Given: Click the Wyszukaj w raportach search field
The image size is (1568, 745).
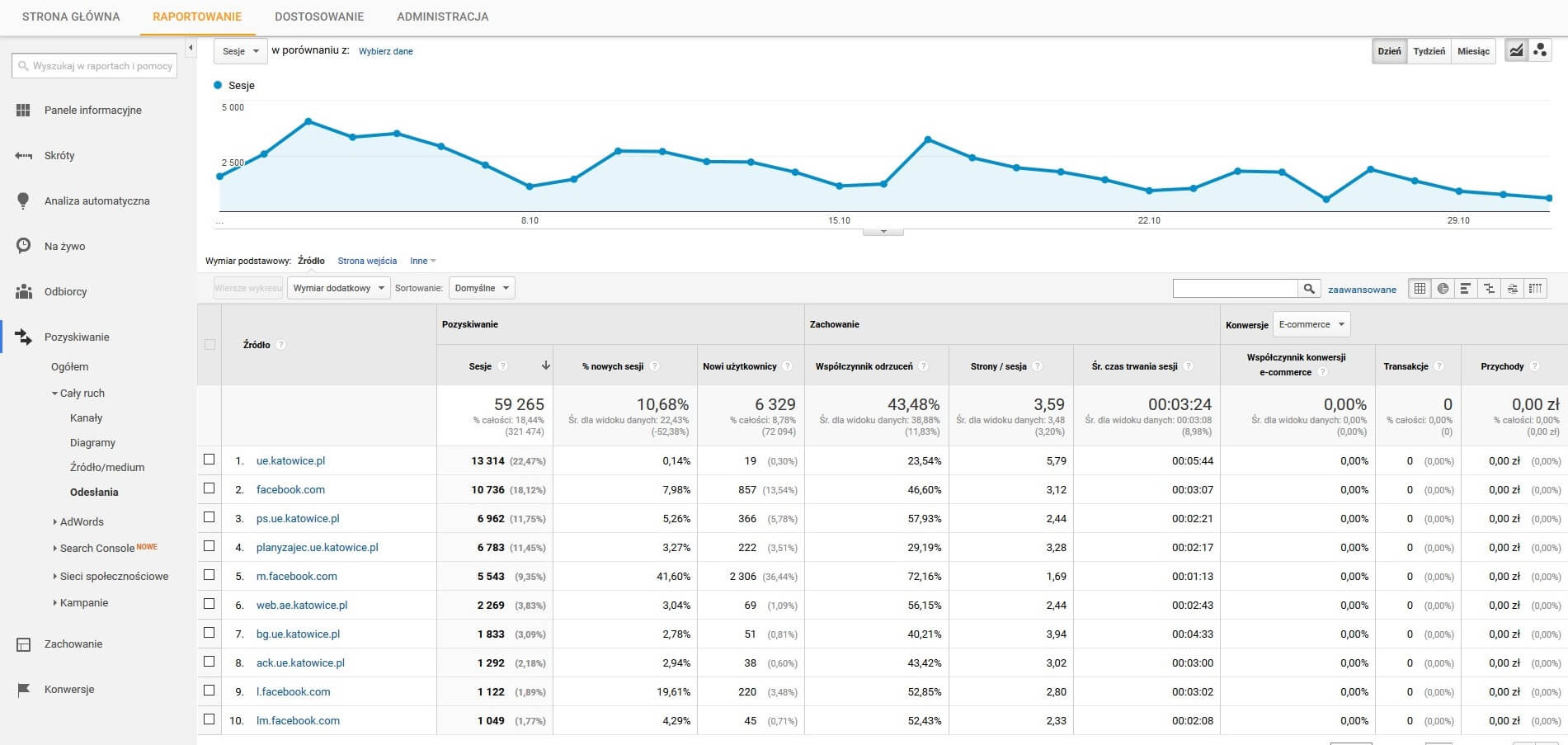Looking at the screenshot, I should click(94, 66).
